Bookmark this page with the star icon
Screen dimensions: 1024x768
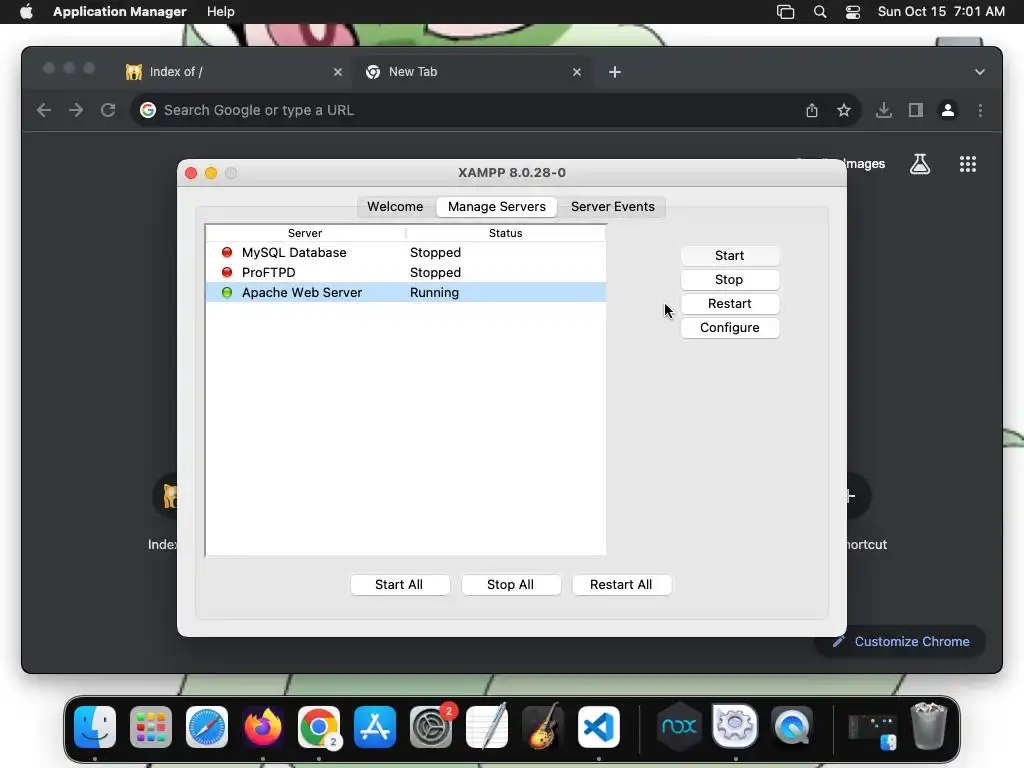[x=844, y=110]
